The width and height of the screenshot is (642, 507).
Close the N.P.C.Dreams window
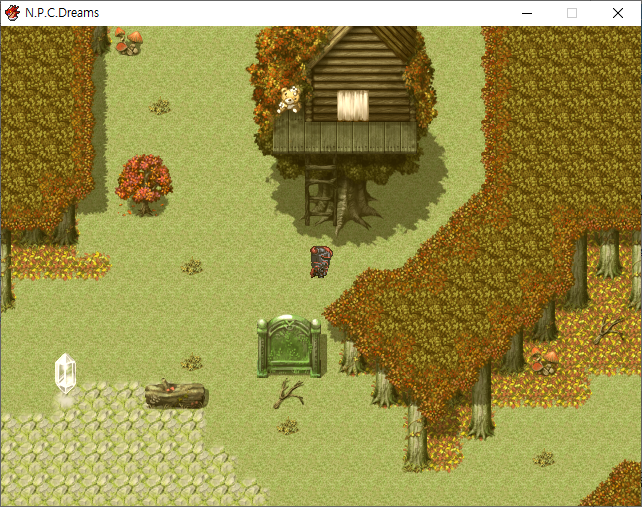[x=618, y=13]
